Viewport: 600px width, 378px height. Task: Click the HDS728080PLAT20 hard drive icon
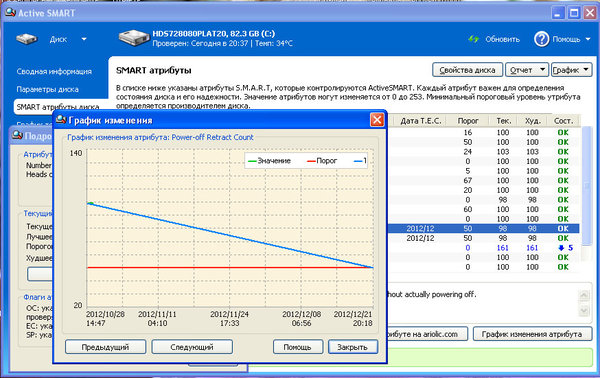click(134, 38)
